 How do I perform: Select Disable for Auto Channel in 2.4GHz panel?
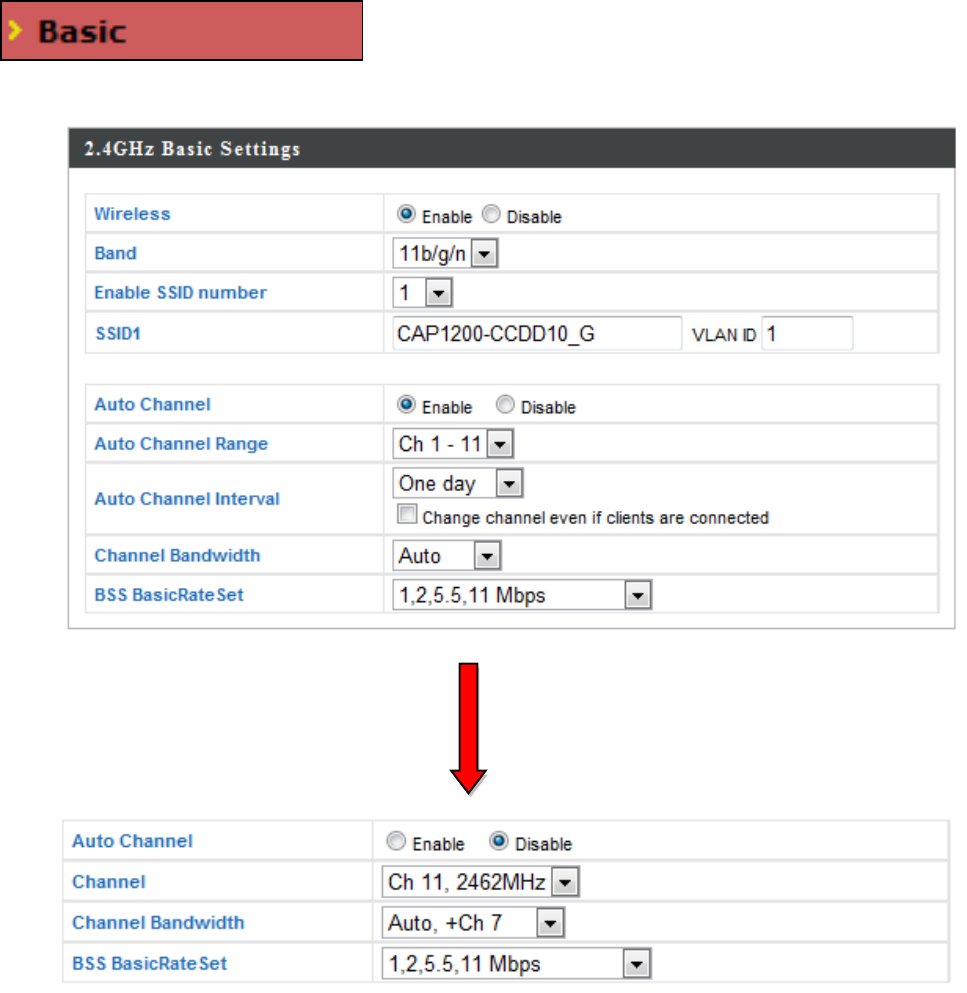tap(505, 404)
